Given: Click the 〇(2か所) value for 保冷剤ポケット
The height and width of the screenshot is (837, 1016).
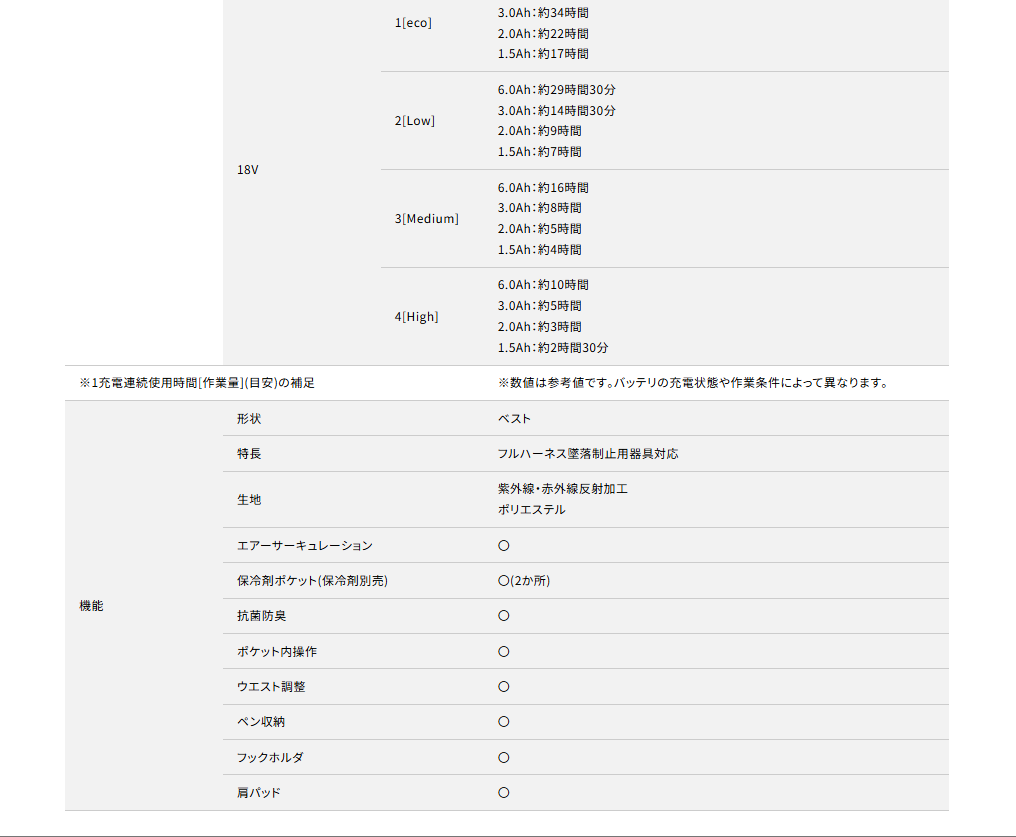Looking at the screenshot, I should [x=523, y=581].
